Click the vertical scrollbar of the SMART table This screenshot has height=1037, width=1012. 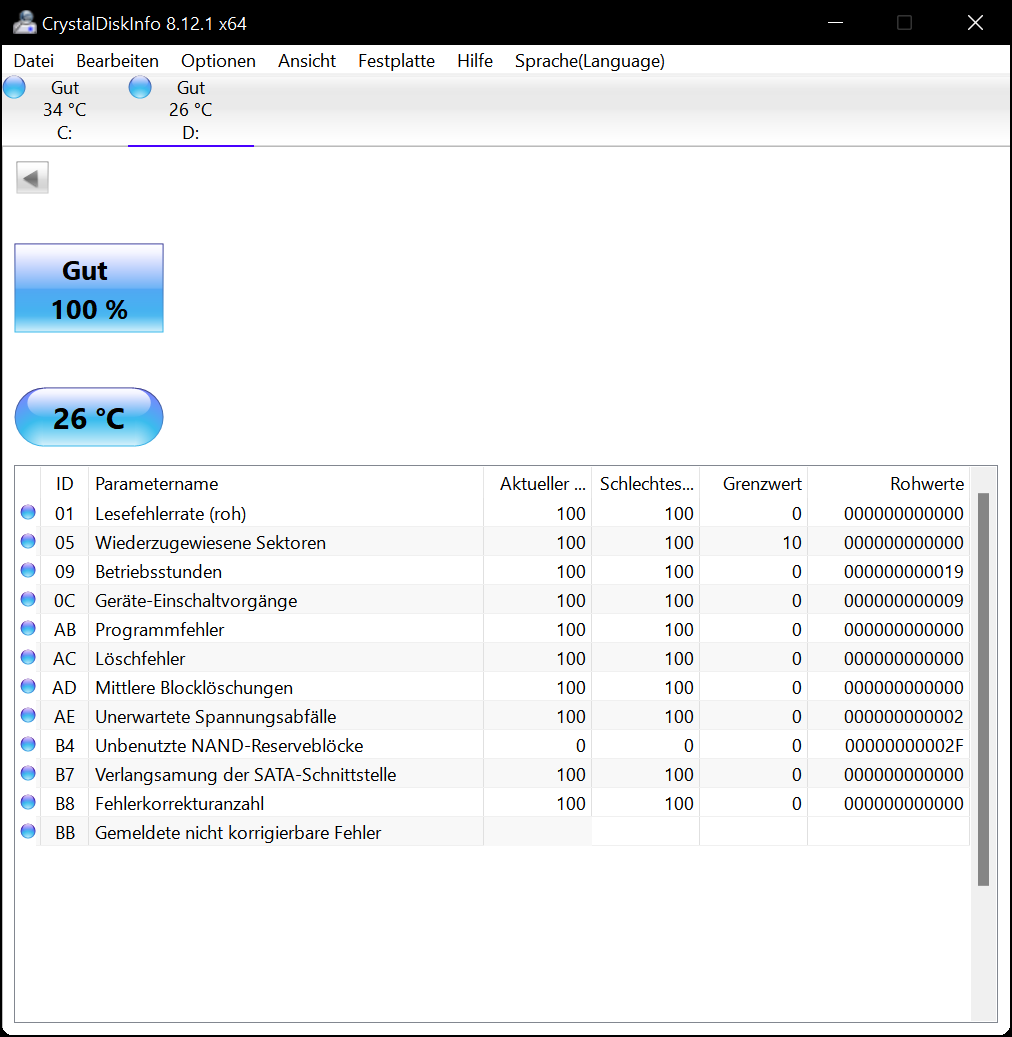[x=984, y=688]
